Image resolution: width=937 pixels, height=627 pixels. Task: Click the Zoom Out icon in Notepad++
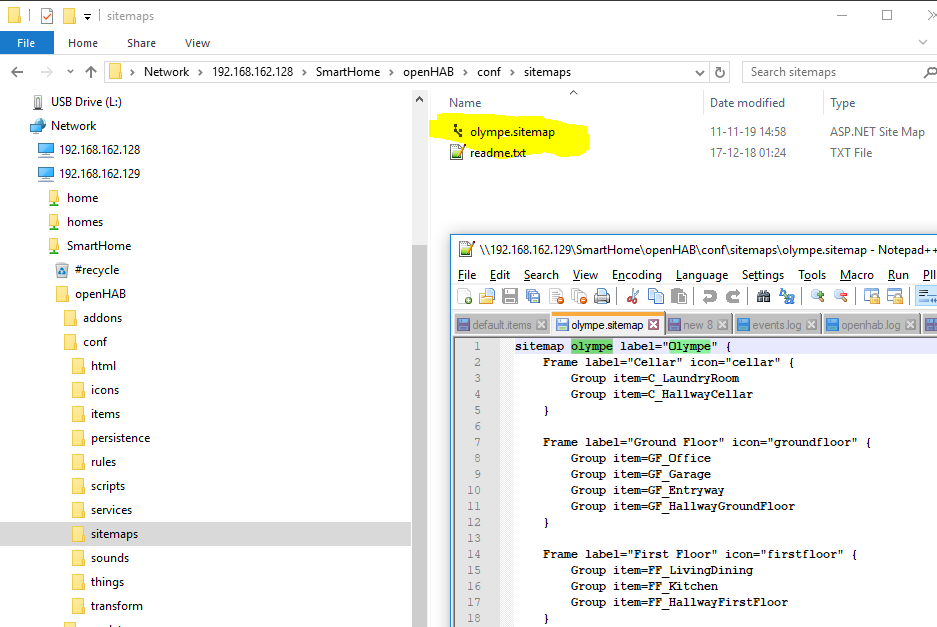pyautogui.click(x=840, y=296)
